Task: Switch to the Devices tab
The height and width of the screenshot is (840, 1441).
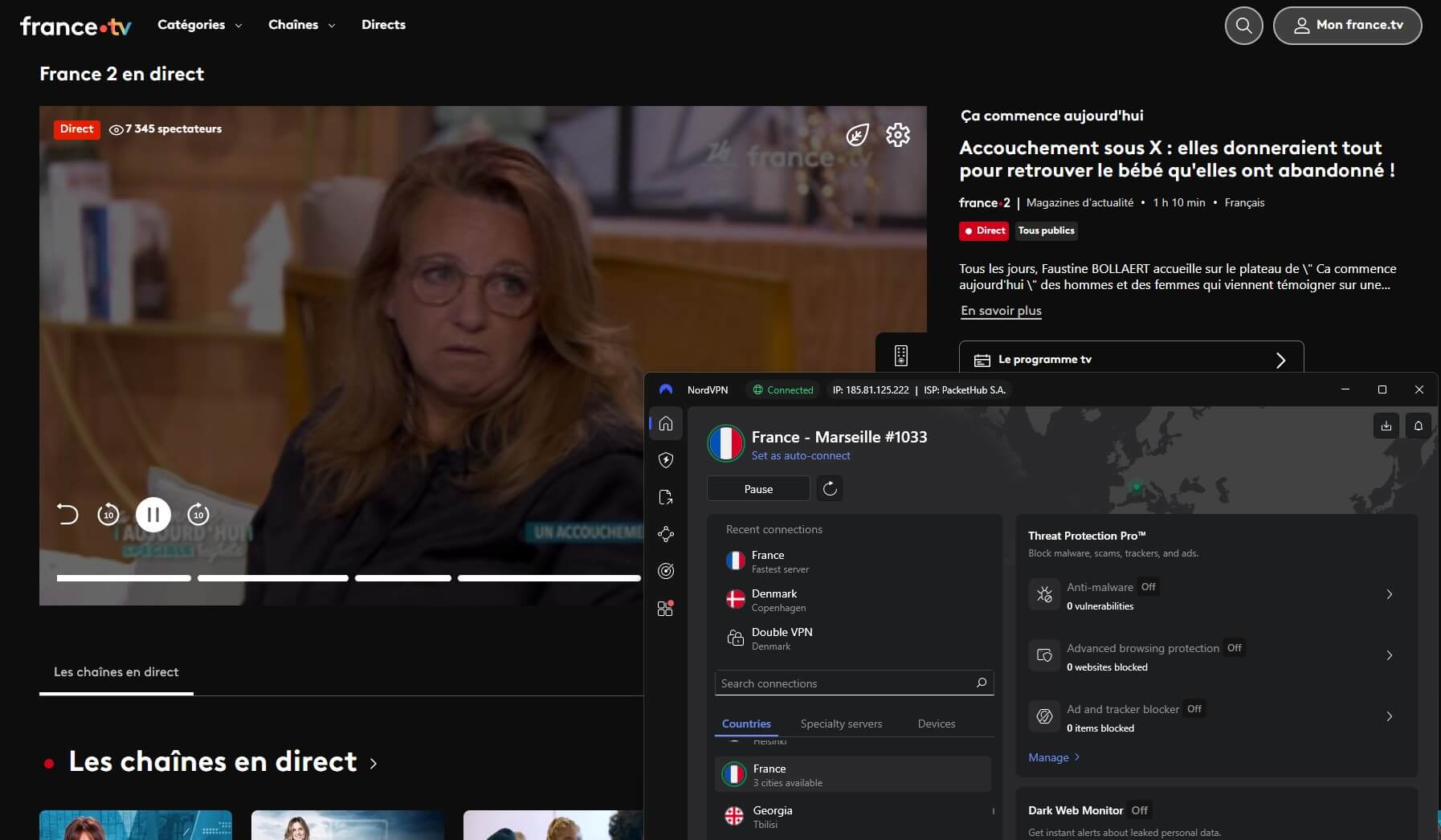Action: click(937, 724)
